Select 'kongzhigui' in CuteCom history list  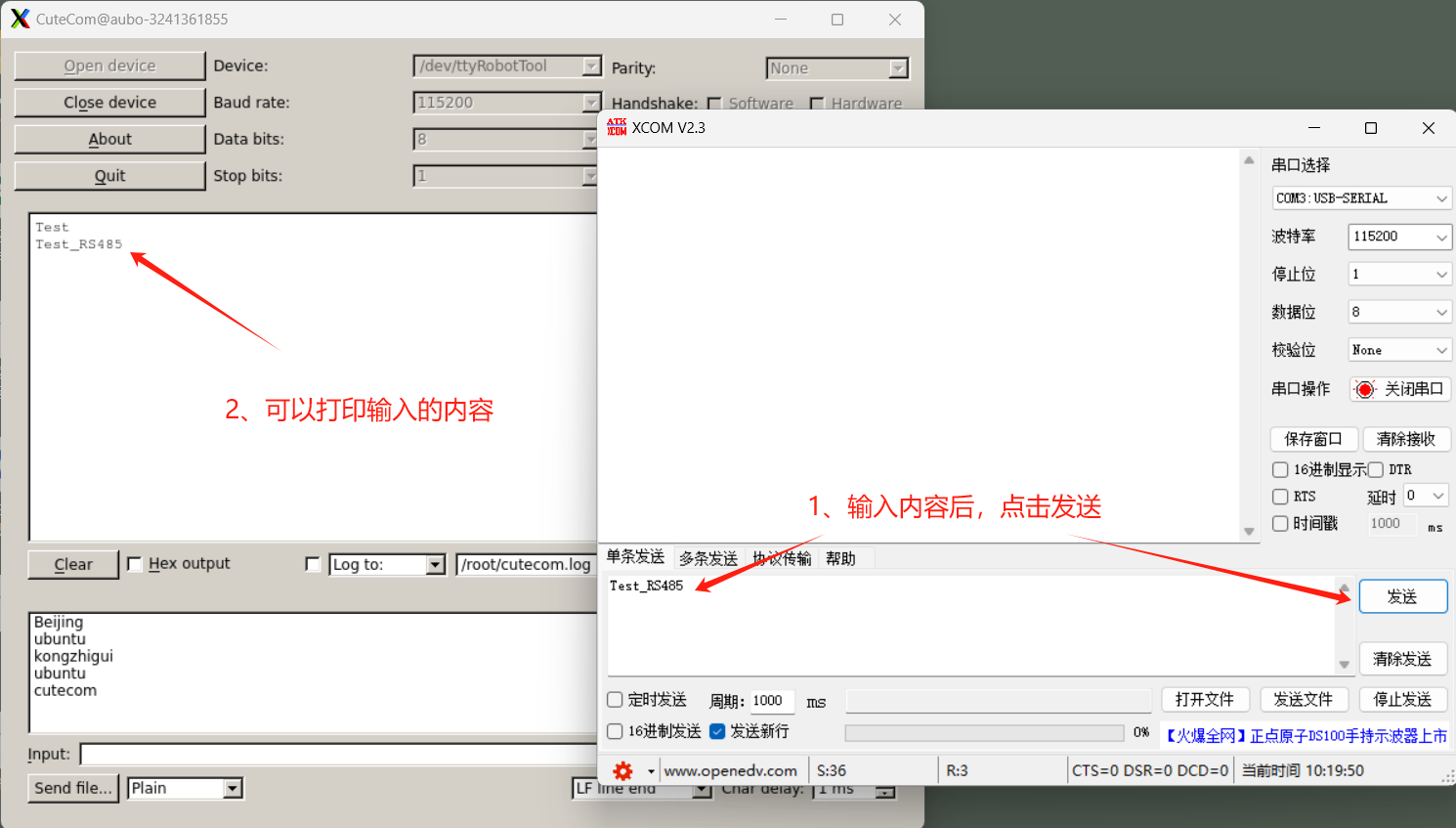(73, 656)
